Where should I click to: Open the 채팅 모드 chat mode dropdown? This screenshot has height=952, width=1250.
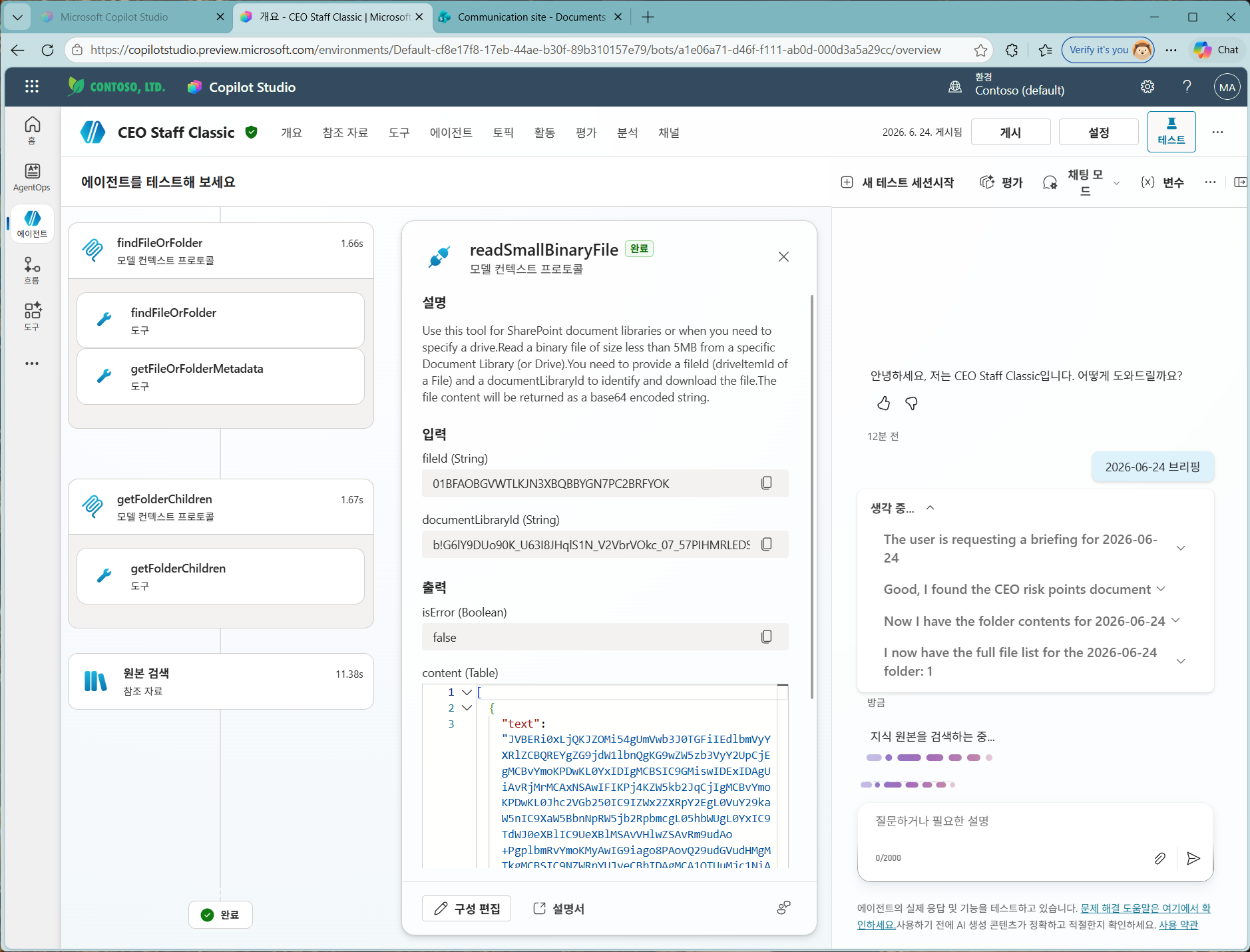coord(1082,182)
